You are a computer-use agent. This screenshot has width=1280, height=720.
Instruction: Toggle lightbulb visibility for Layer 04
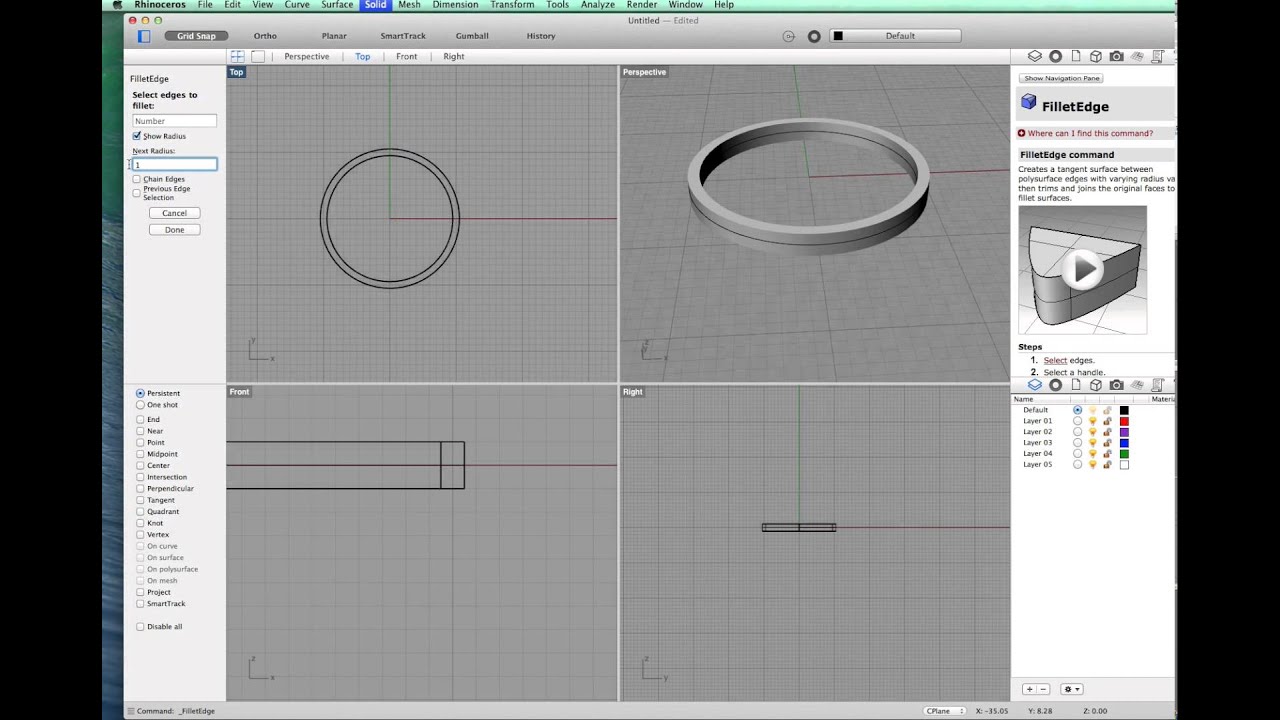1092,454
